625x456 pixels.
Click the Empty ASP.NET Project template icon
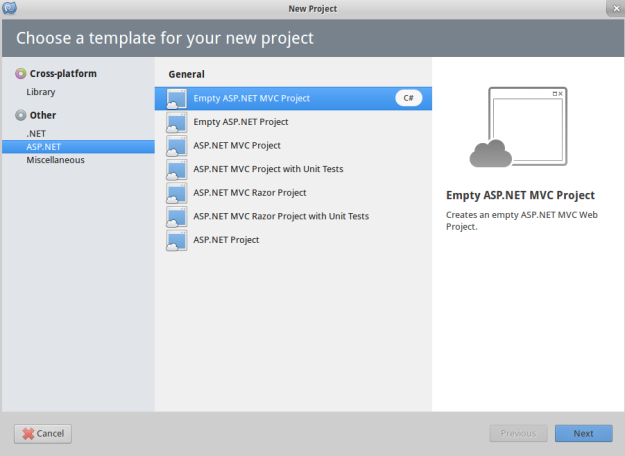(x=175, y=122)
